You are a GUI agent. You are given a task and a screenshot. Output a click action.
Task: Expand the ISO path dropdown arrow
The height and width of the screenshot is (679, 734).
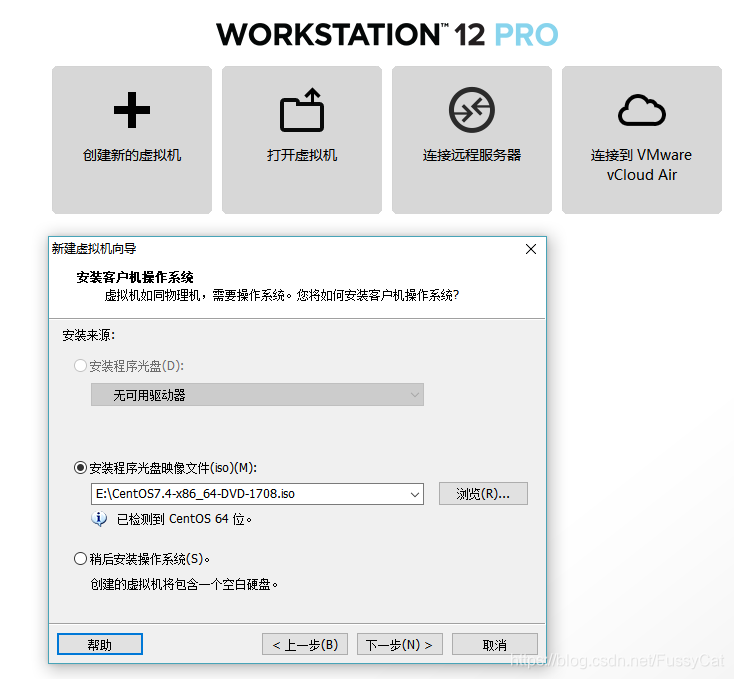[415, 494]
